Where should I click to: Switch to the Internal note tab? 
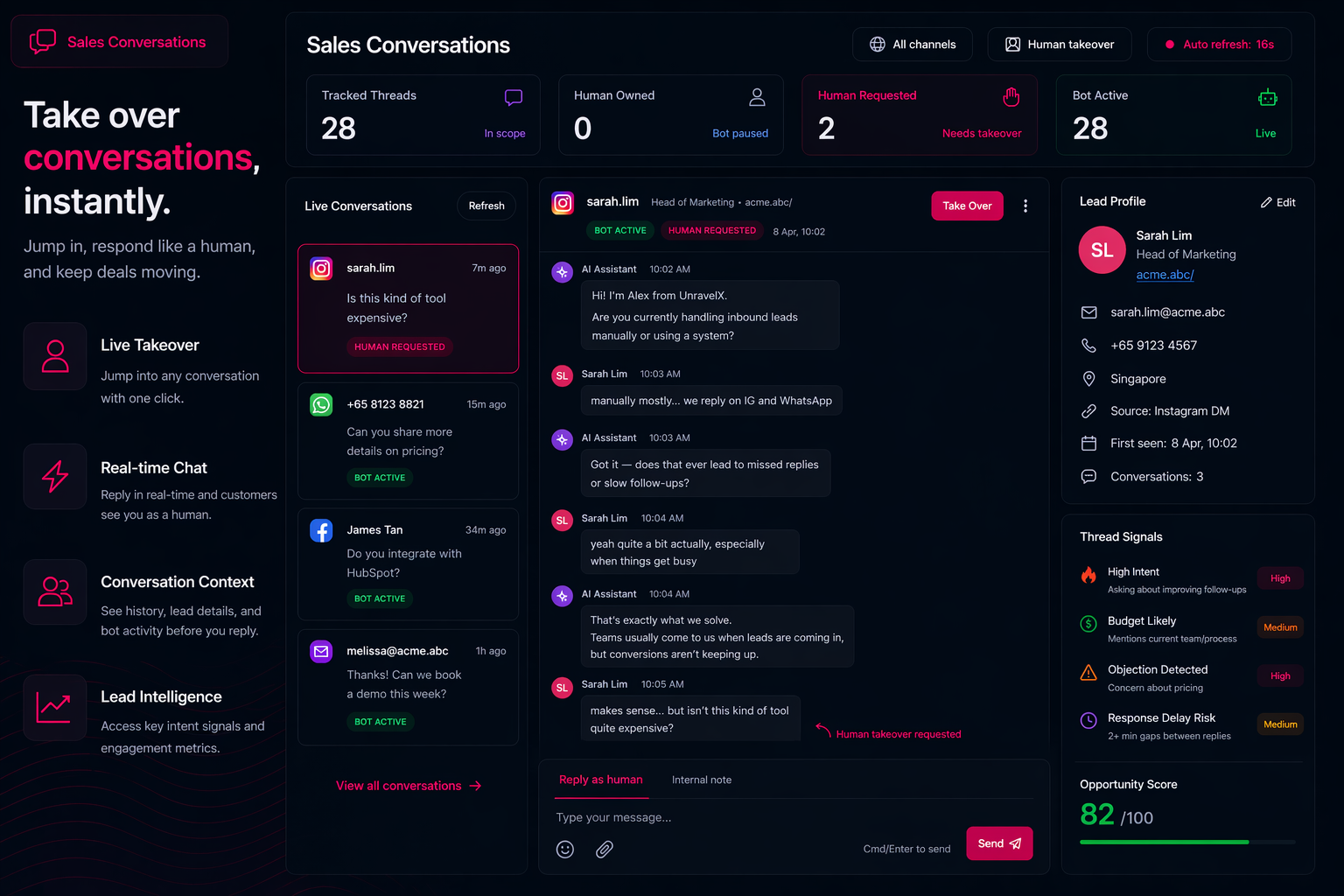(701, 780)
